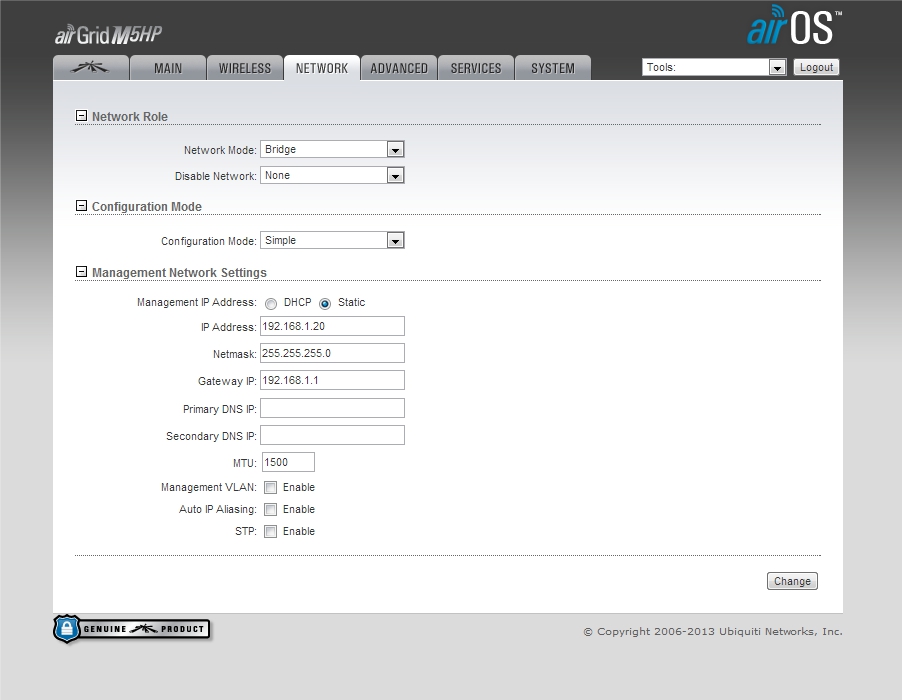This screenshot has height=700, width=902.
Task: Click the Ubiquiti copyright text
Action: click(x=713, y=632)
